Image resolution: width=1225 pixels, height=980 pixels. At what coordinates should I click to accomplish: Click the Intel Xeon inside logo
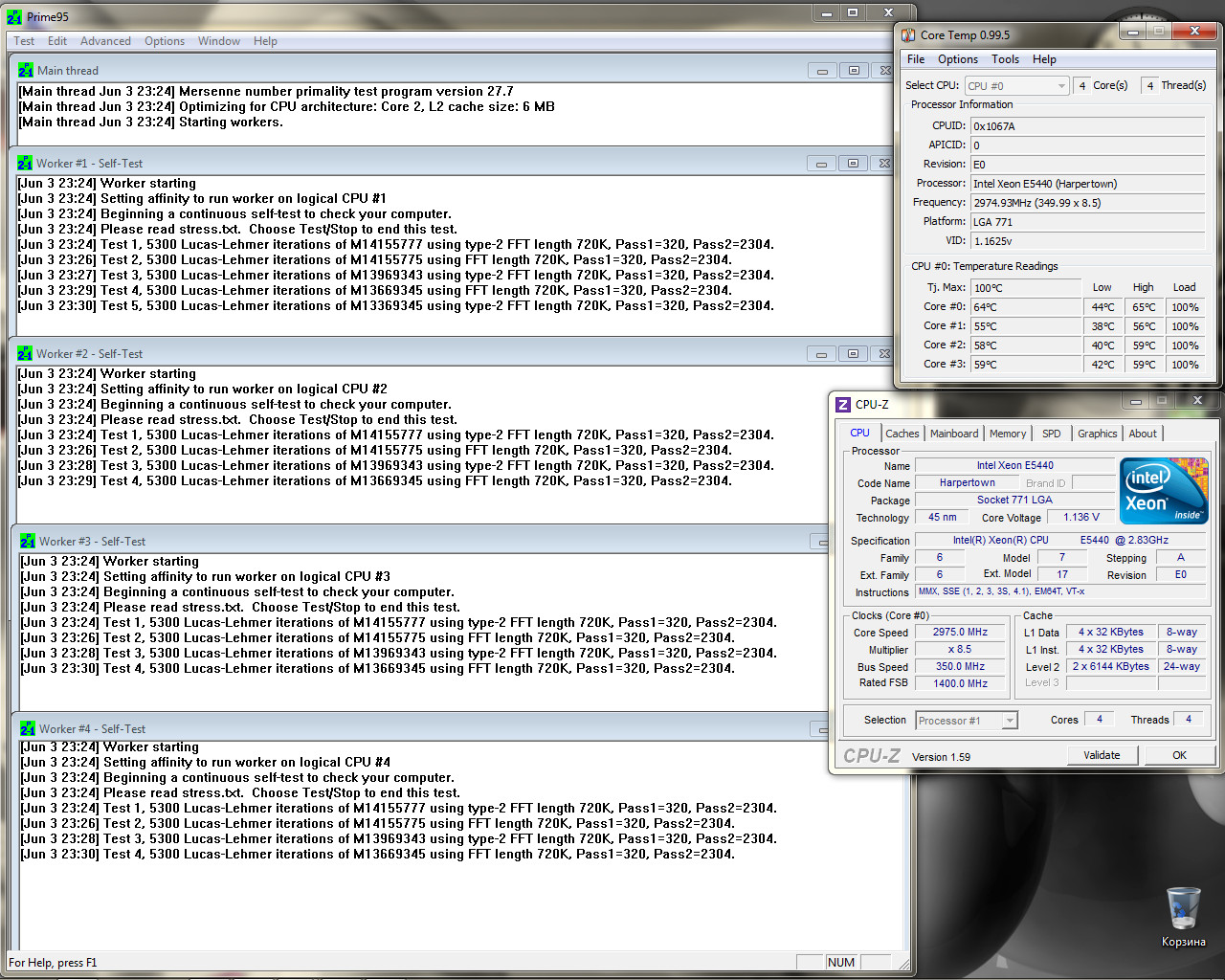pyautogui.click(x=1164, y=491)
